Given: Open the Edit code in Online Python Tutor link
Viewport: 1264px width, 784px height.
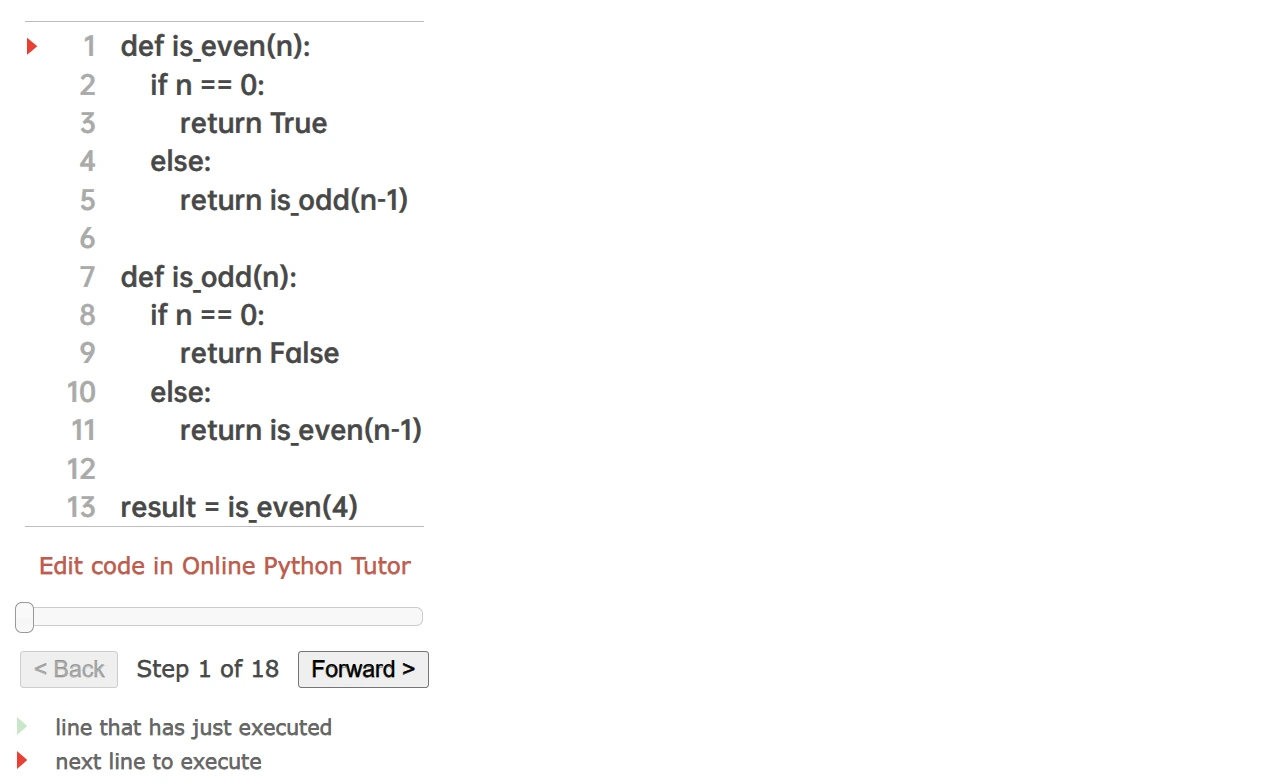Looking at the screenshot, I should tap(225, 566).
